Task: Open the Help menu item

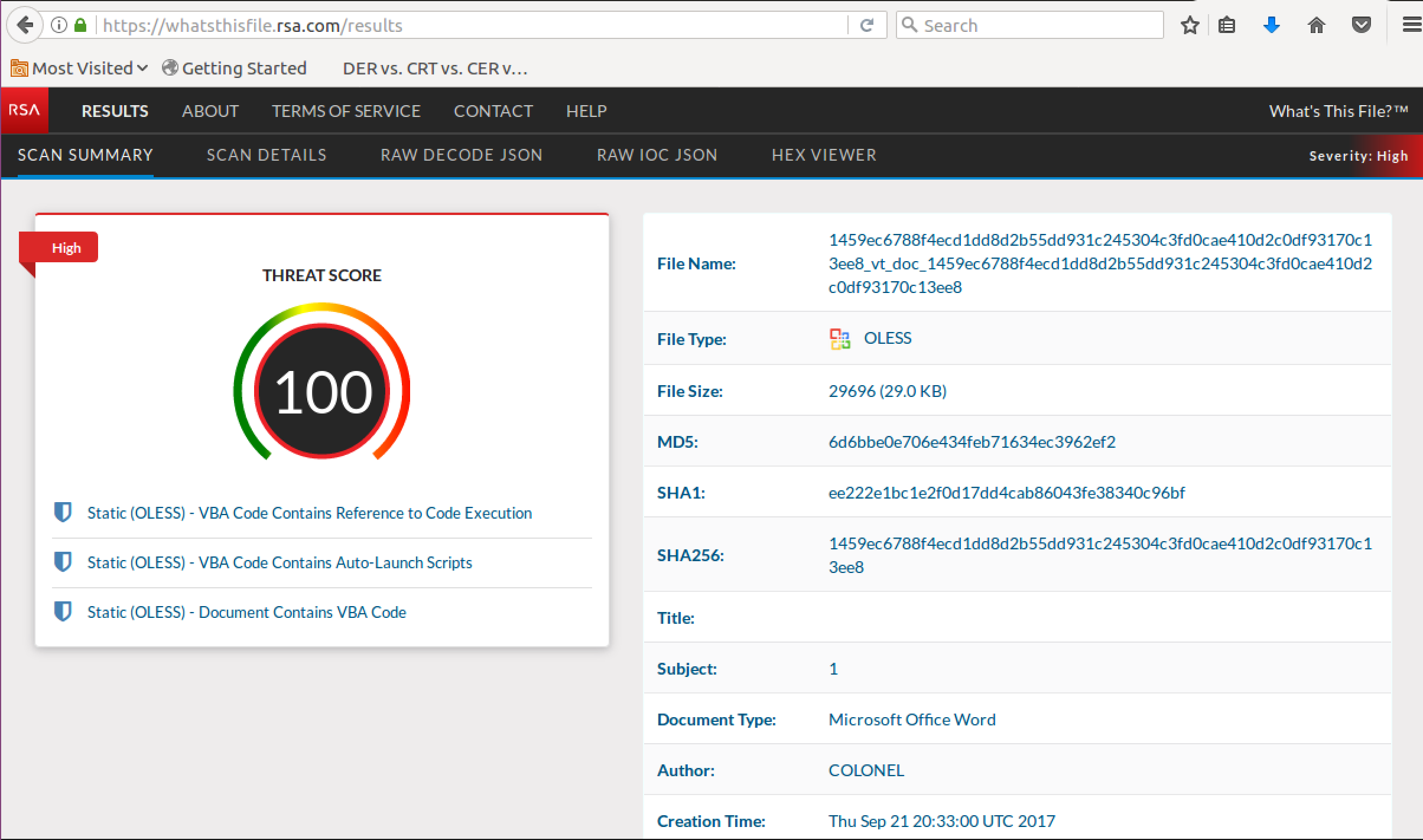Action: click(x=586, y=111)
